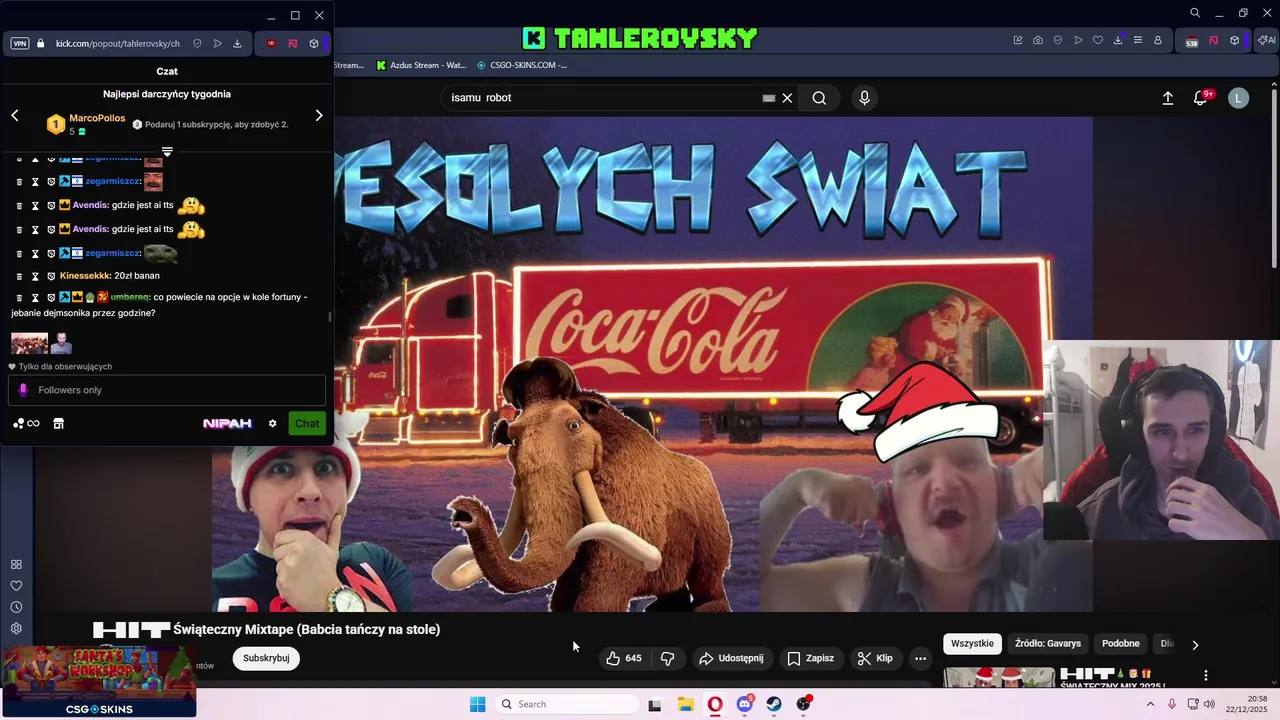Click the YouTube page vertical scrollbar

click(1274, 177)
